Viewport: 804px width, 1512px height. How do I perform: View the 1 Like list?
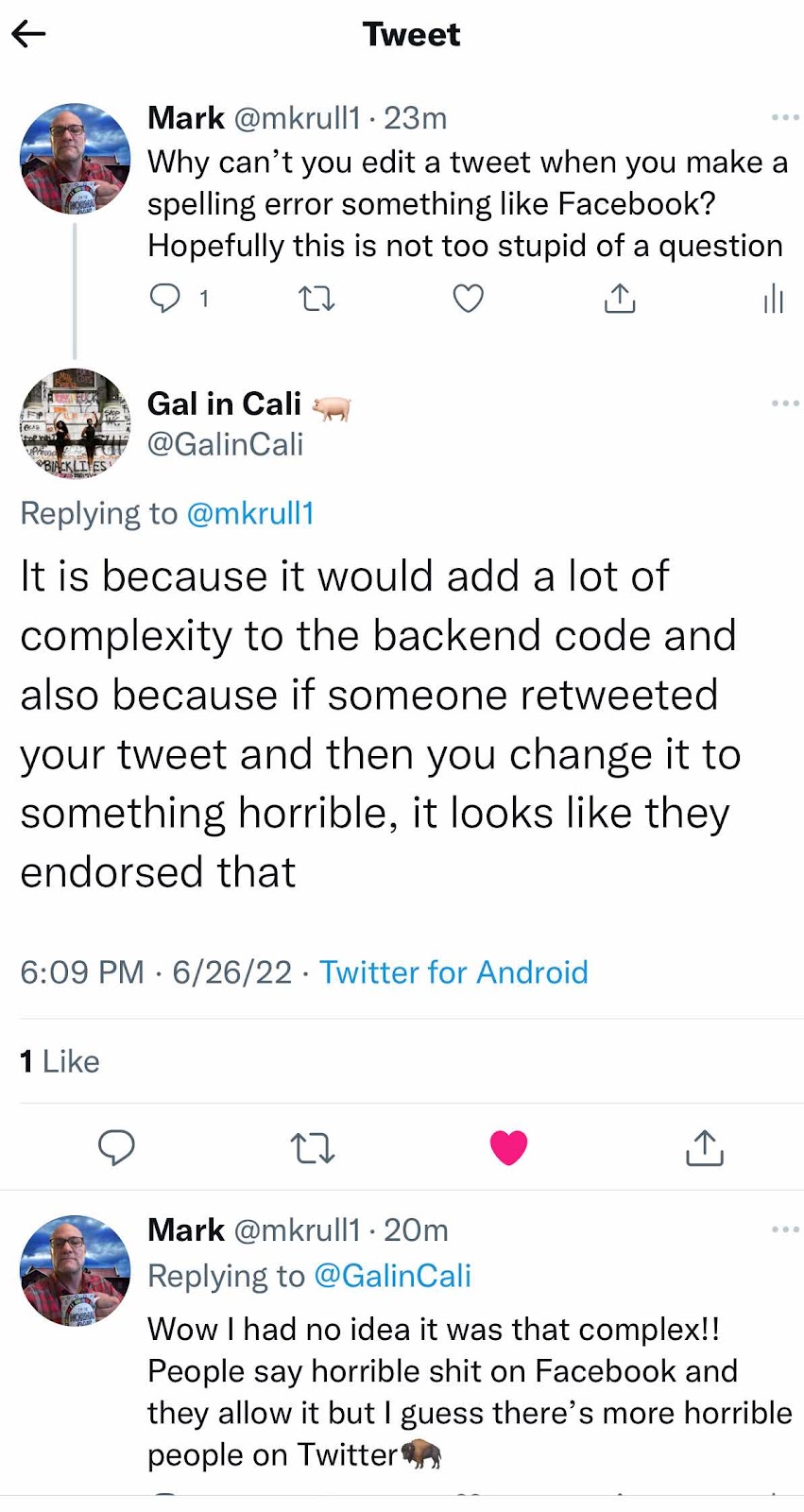coord(60,1061)
